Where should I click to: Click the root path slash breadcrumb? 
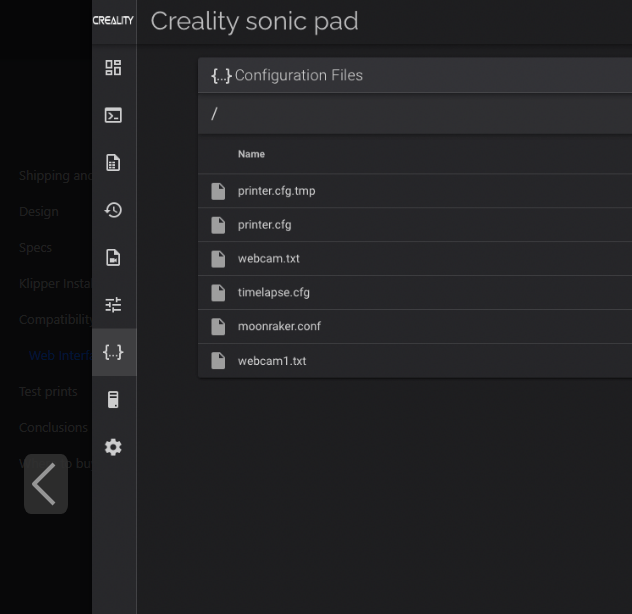pyautogui.click(x=214, y=114)
